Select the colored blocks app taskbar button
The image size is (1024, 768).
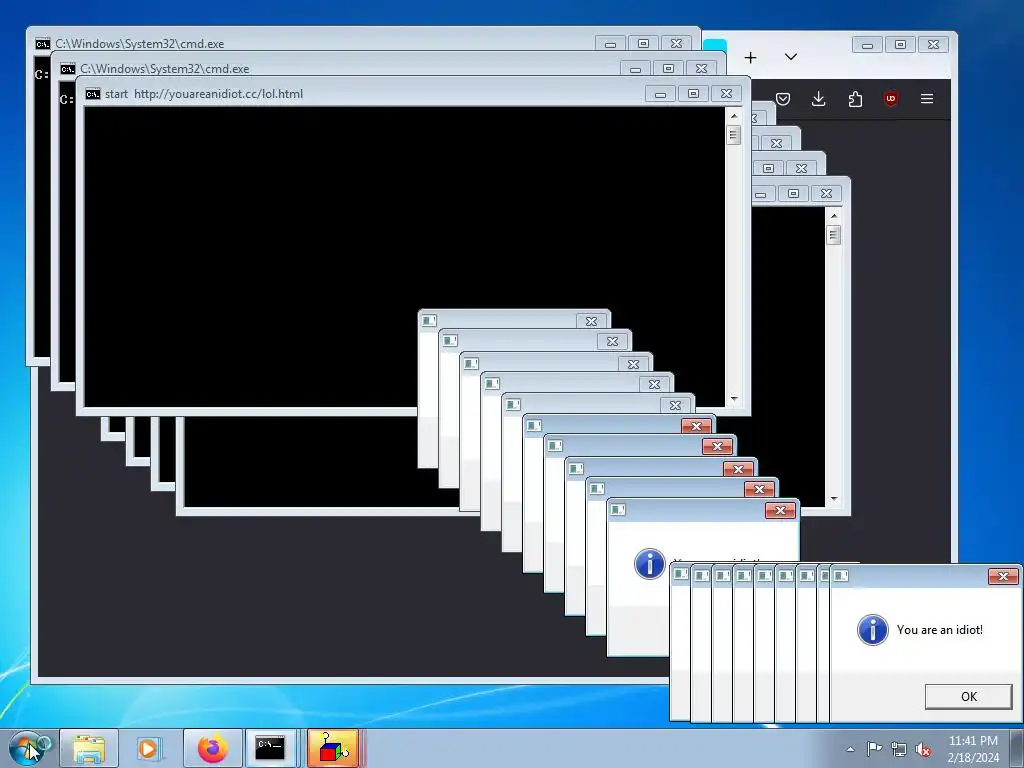pos(332,748)
